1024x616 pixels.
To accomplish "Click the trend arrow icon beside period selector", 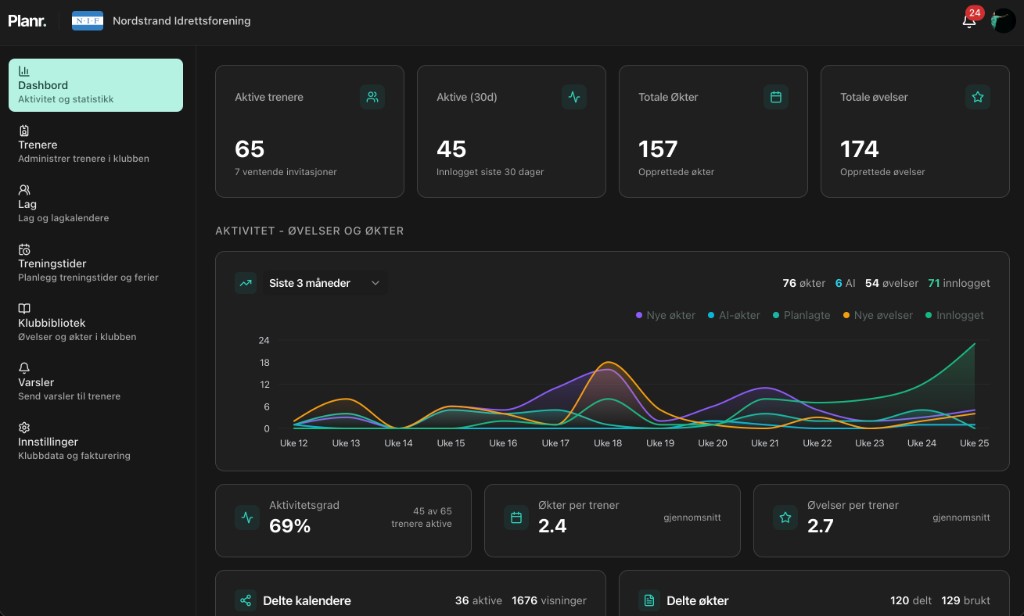I will 246,283.
